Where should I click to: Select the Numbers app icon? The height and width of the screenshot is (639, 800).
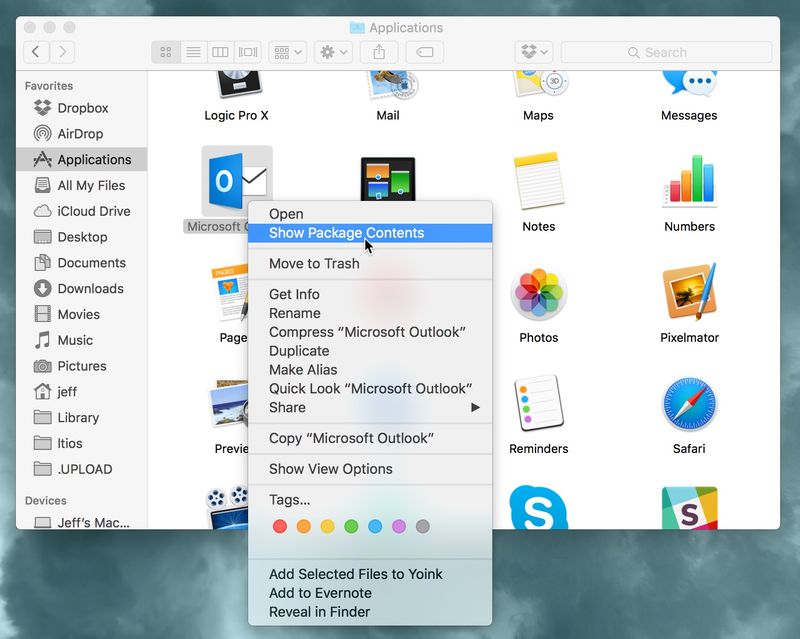[689, 181]
